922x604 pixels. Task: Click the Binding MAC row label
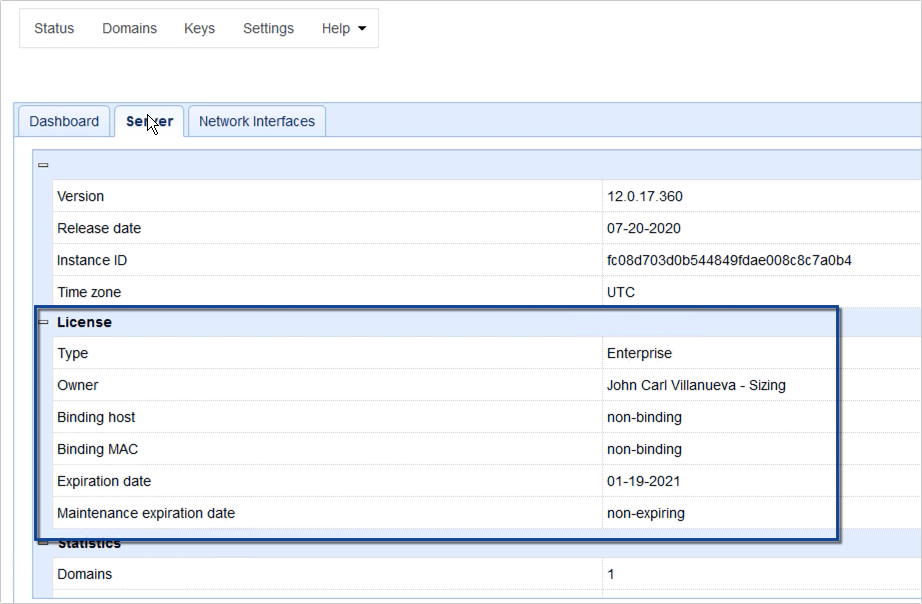pos(97,449)
